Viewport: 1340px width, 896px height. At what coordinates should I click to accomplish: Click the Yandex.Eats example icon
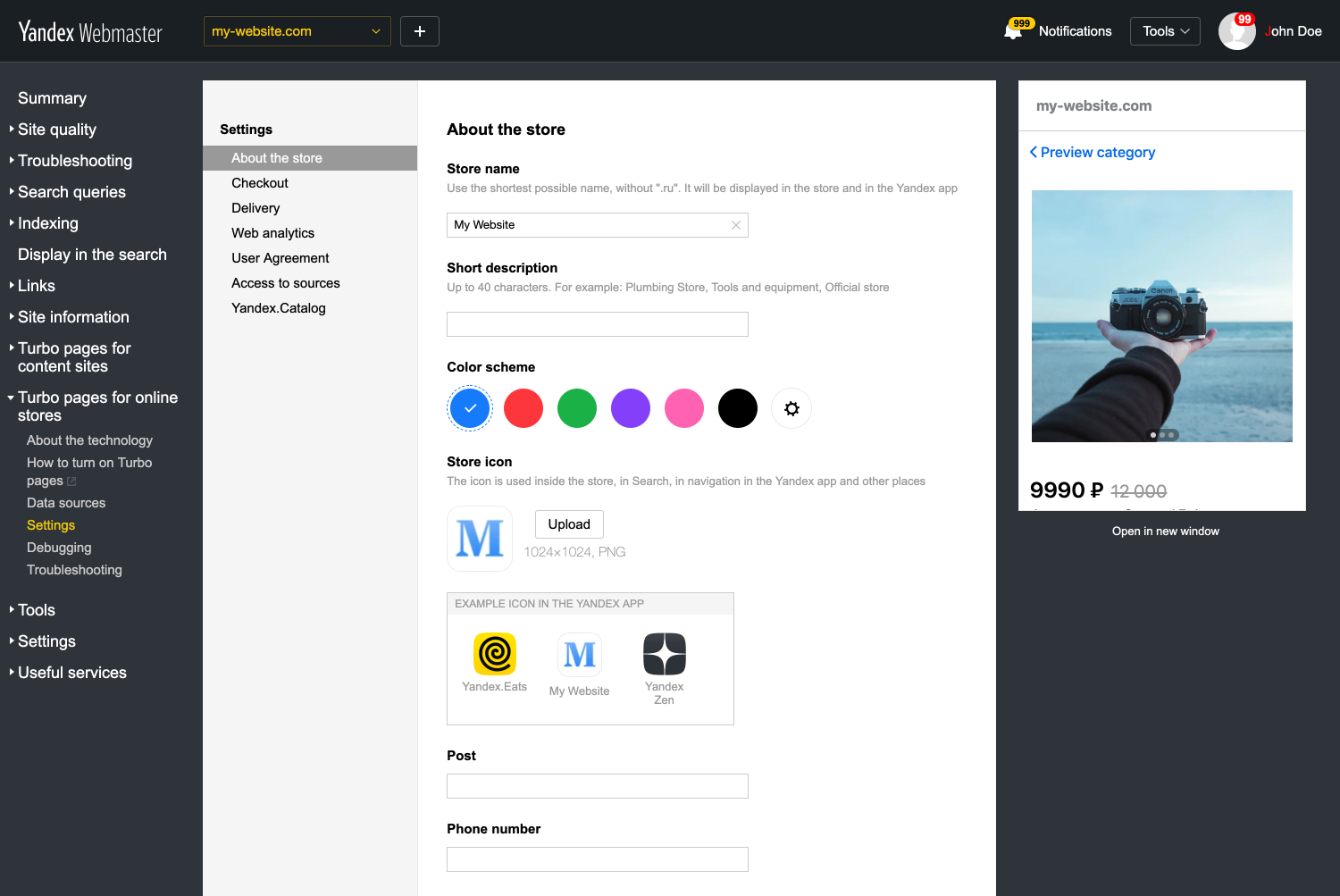pyautogui.click(x=495, y=654)
